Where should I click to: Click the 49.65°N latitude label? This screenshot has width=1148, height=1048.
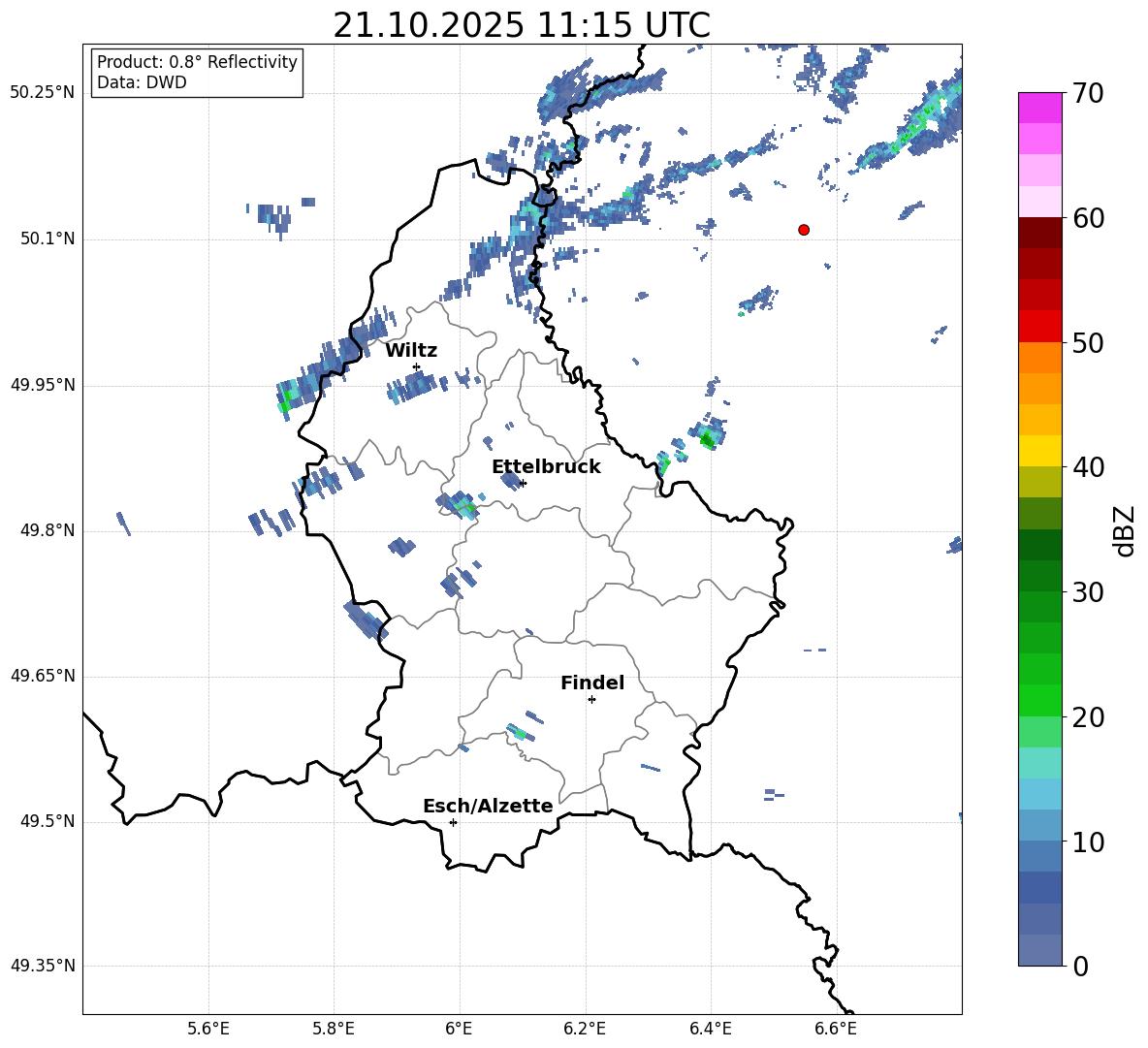43,676
